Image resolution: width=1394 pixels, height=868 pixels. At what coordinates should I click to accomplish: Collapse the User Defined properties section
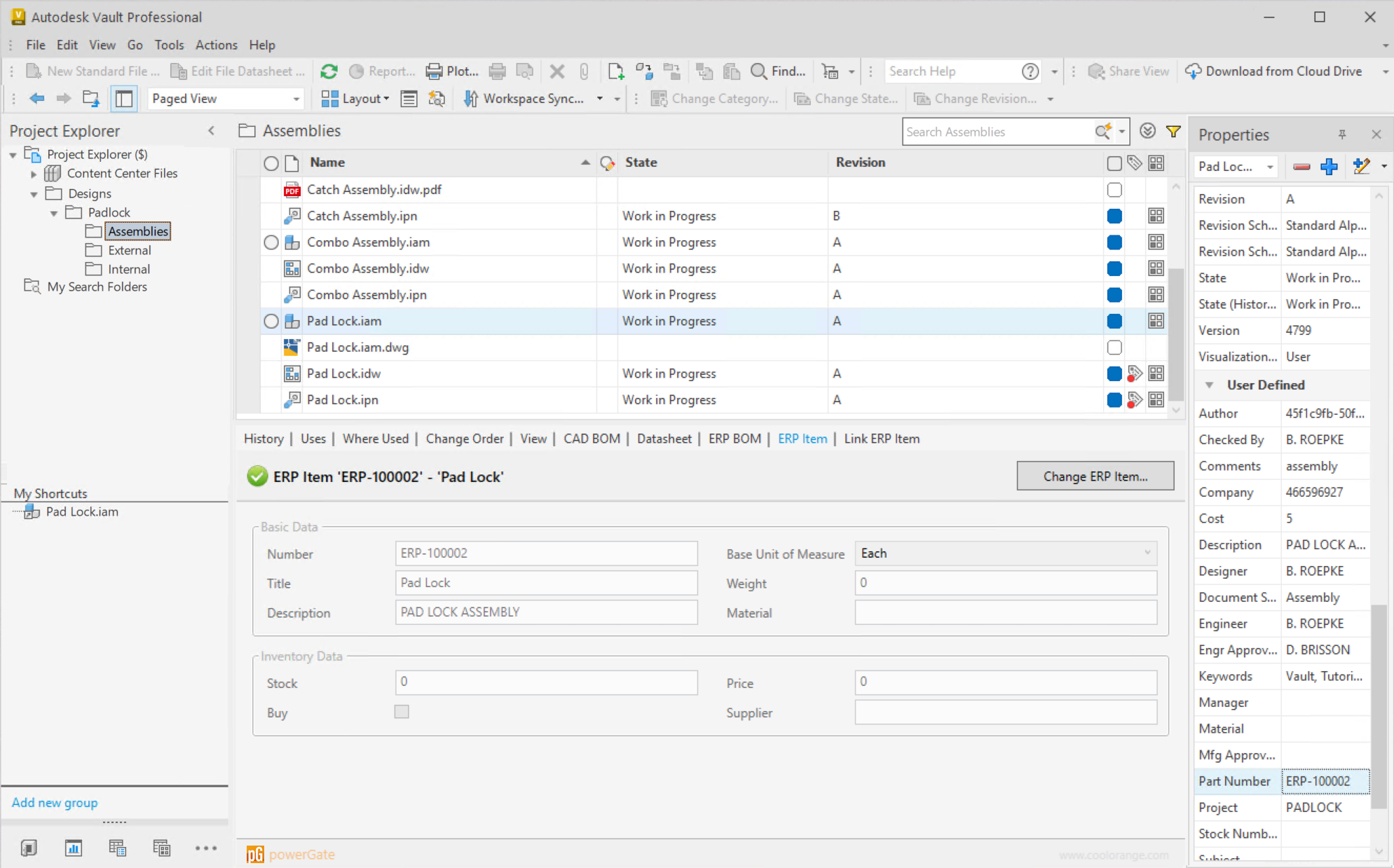click(1209, 385)
